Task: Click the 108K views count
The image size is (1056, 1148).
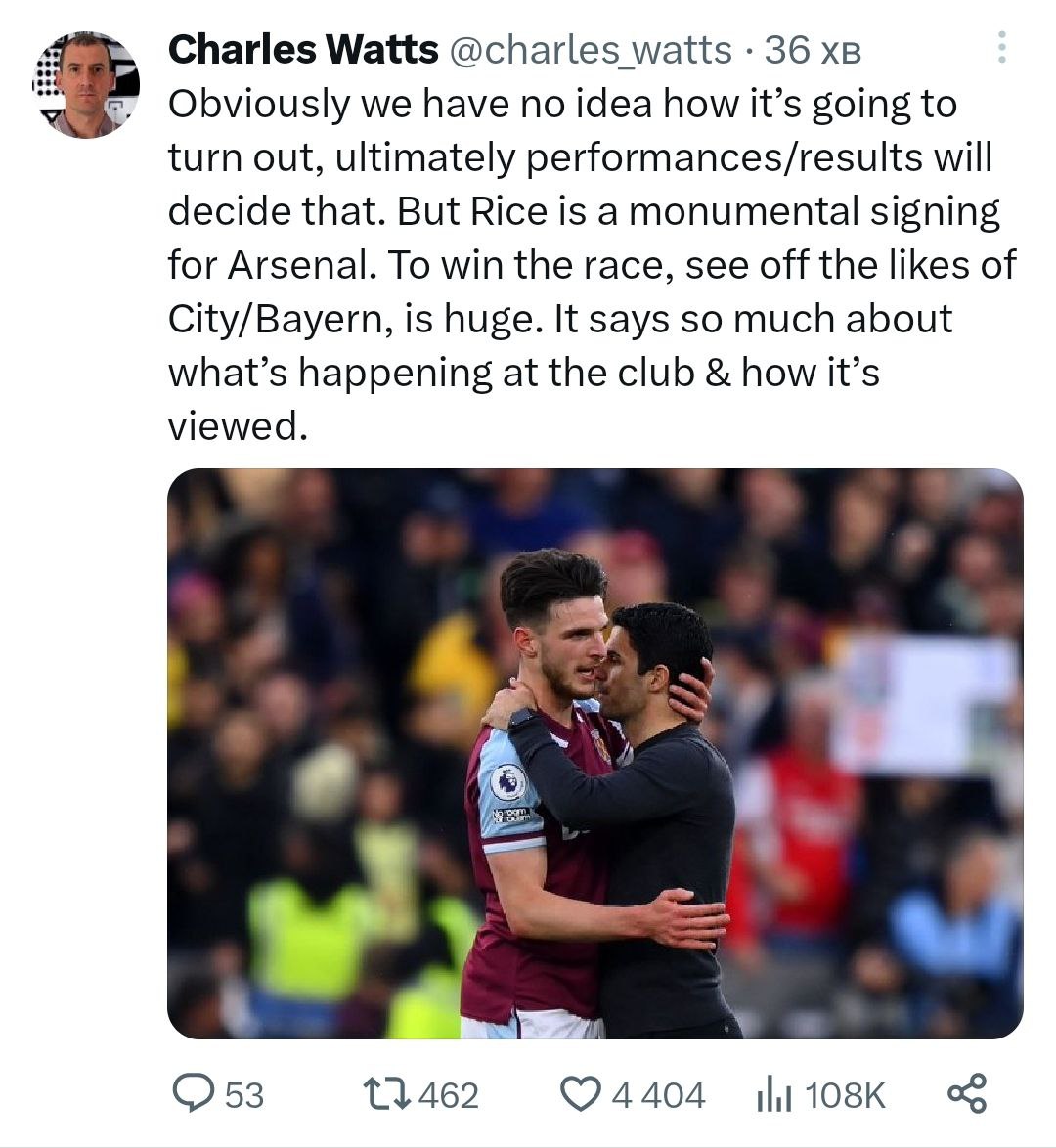Action: click(845, 1095)
